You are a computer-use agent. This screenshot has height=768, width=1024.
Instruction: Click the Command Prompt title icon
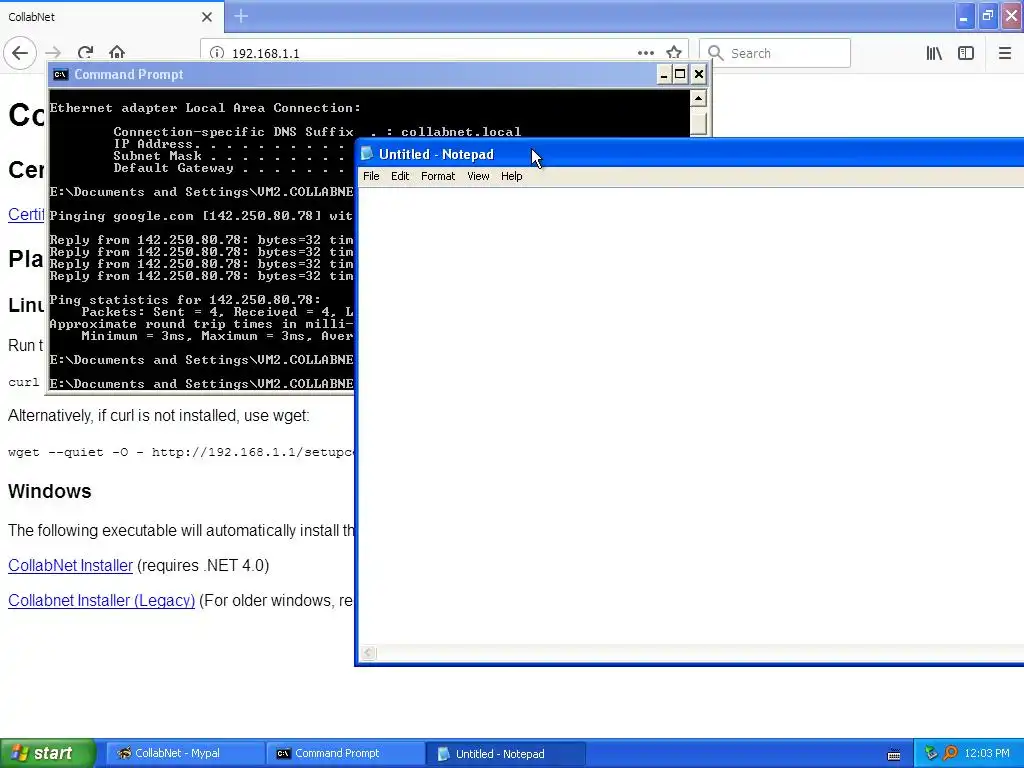coord(61,74)
